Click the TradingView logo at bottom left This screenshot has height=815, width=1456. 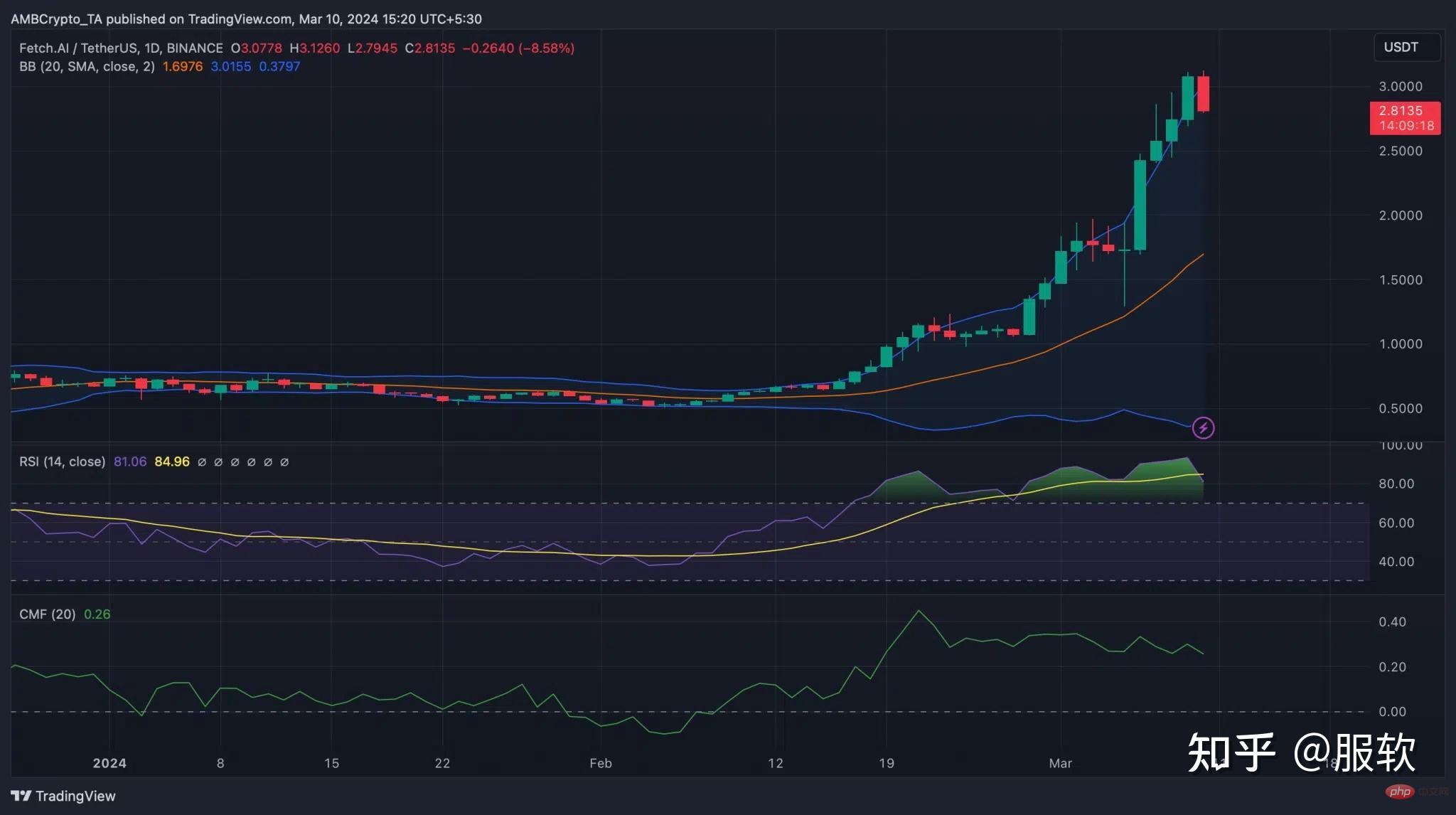click(x=63, y=796)
